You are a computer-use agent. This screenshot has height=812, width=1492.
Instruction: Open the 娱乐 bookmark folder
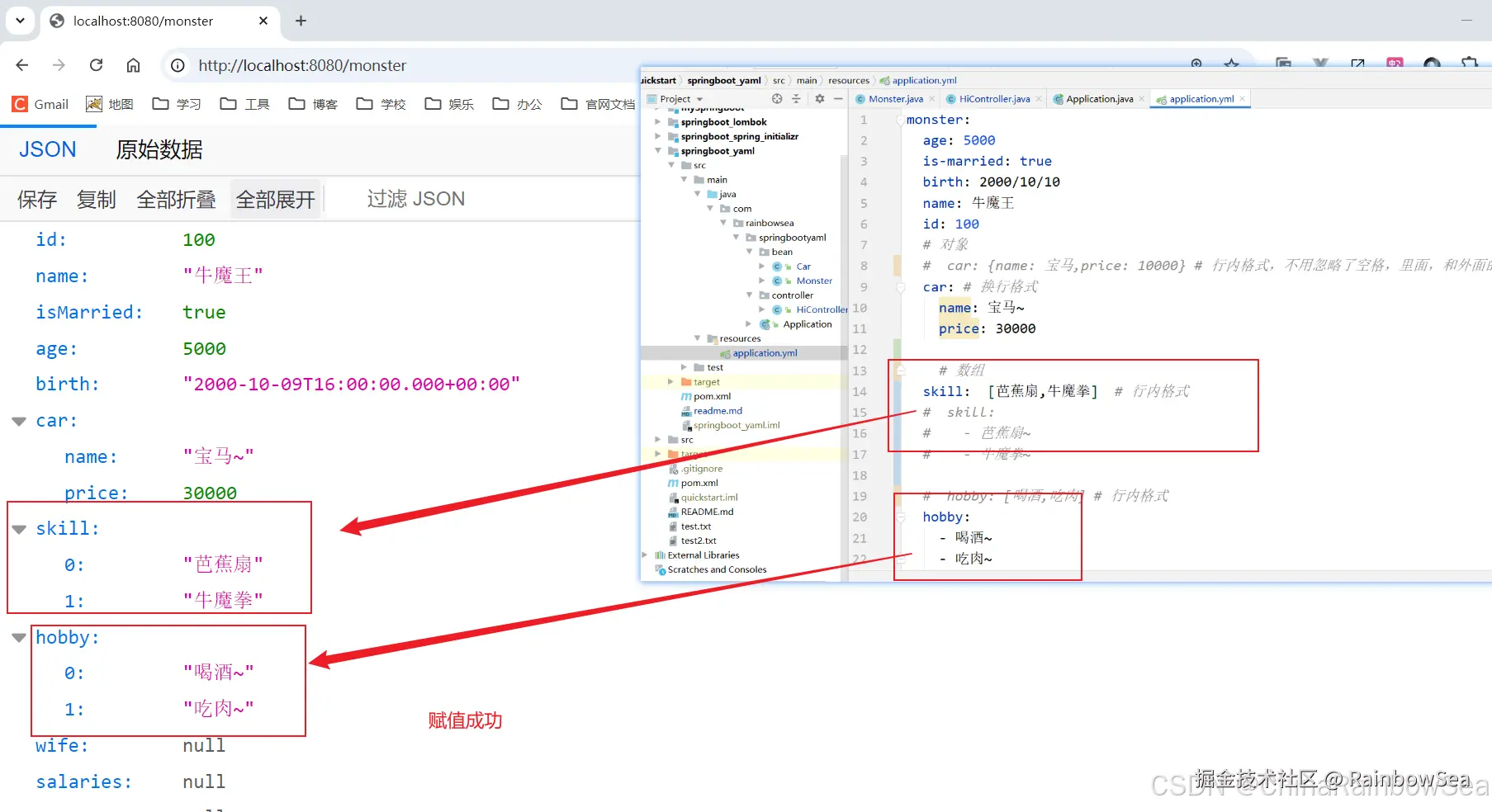(449, 104)
